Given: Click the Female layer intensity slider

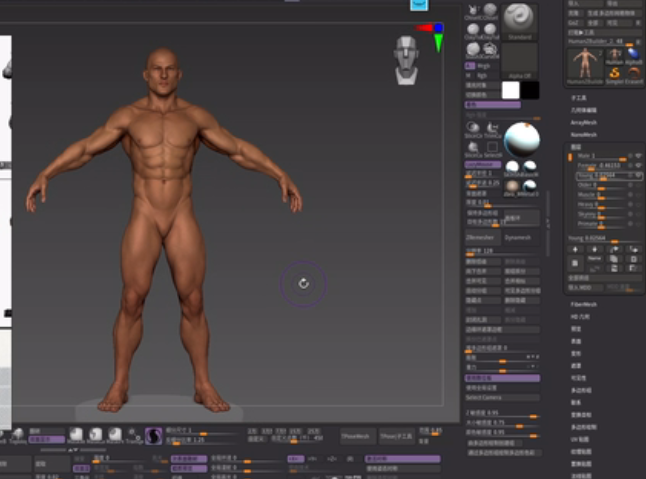Looking at the screenshot, I should [x=602, y=166].
